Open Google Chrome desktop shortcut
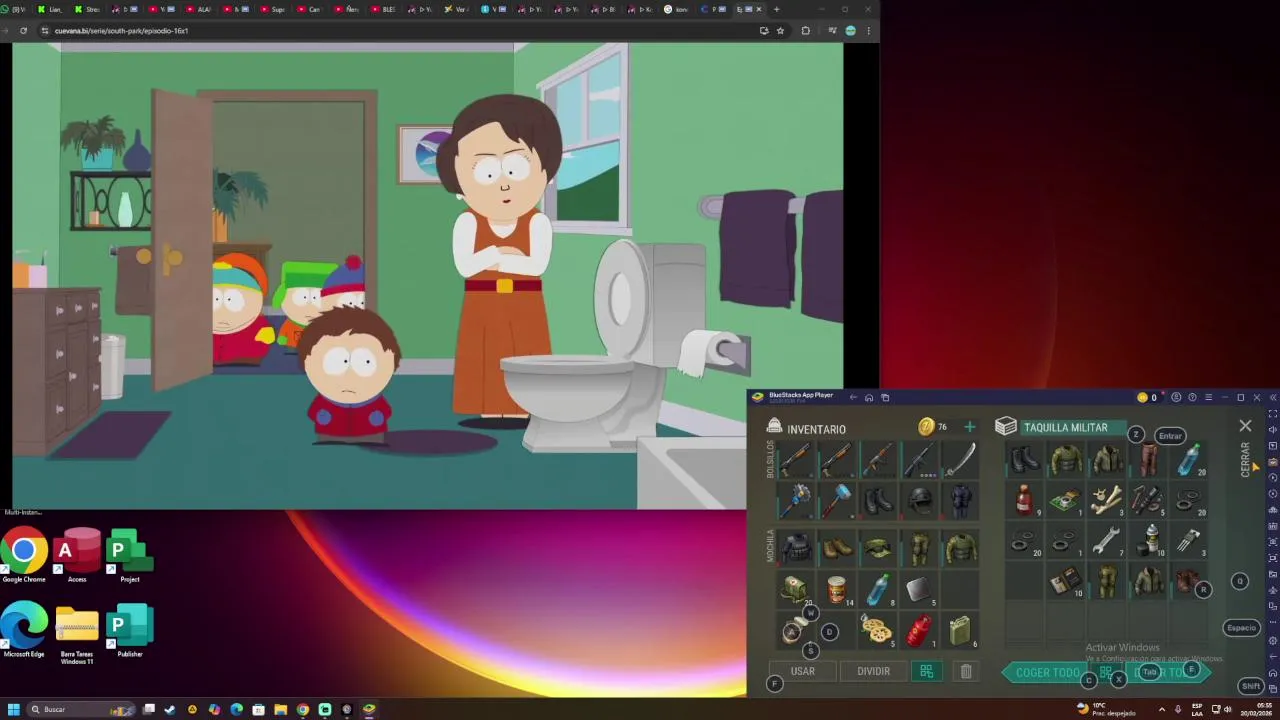1280x720 pixels. click(x=24, y=556)
